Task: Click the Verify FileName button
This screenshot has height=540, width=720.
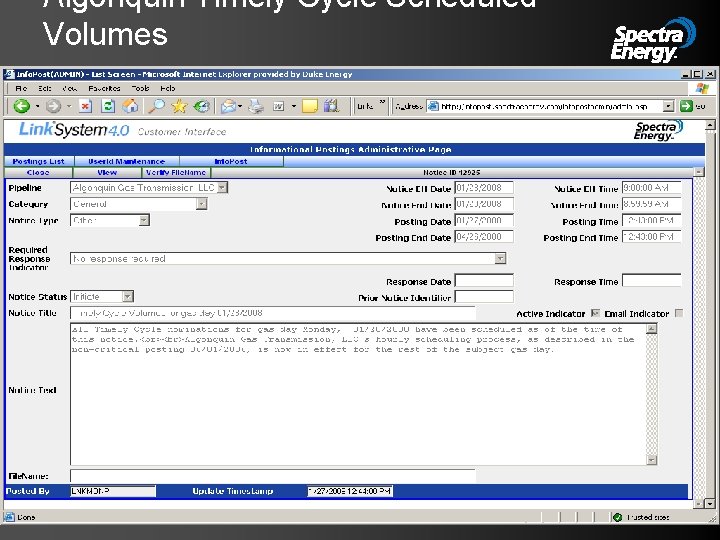Action: [176, 173]
